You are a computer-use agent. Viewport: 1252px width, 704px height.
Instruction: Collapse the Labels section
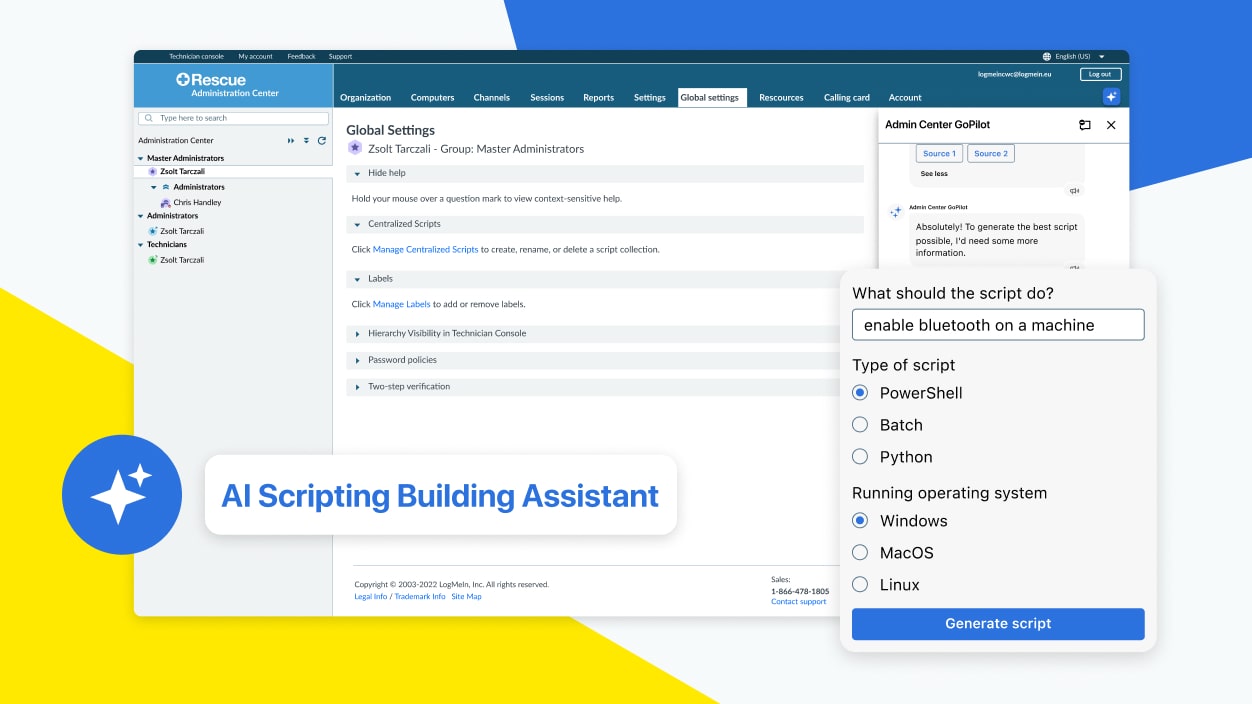(358, 280)
